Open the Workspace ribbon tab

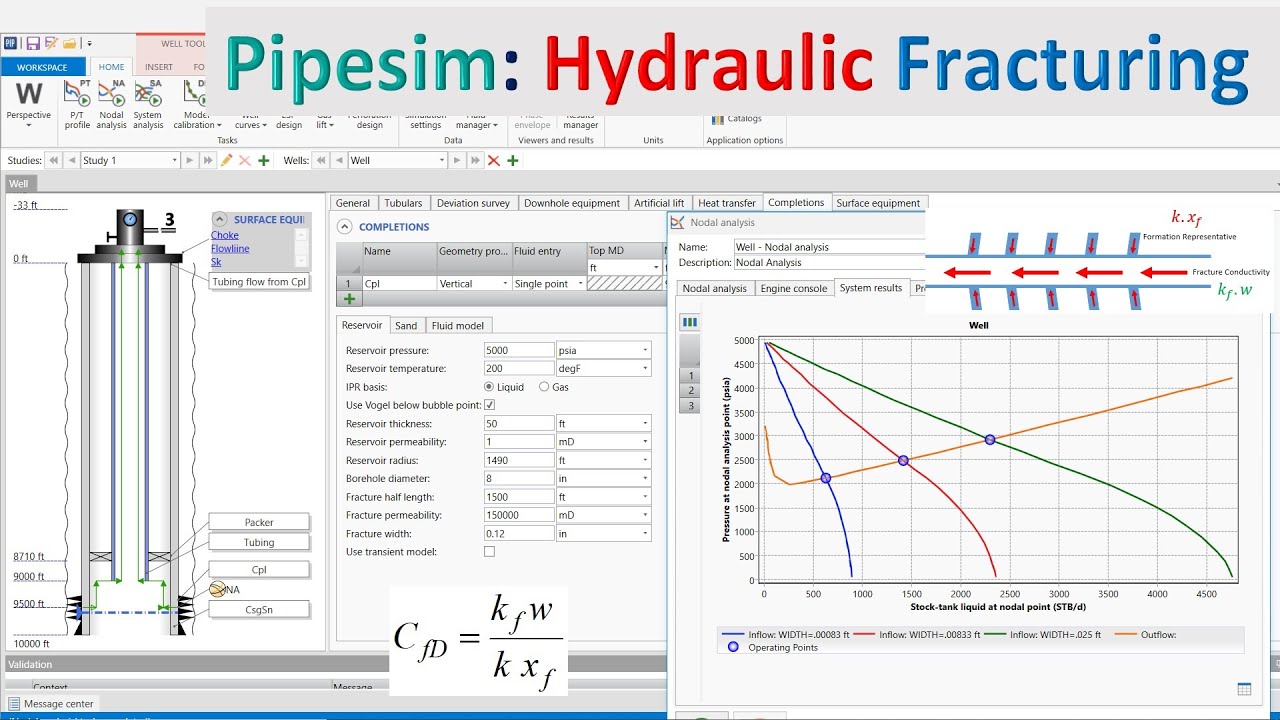tap(42, 67)
